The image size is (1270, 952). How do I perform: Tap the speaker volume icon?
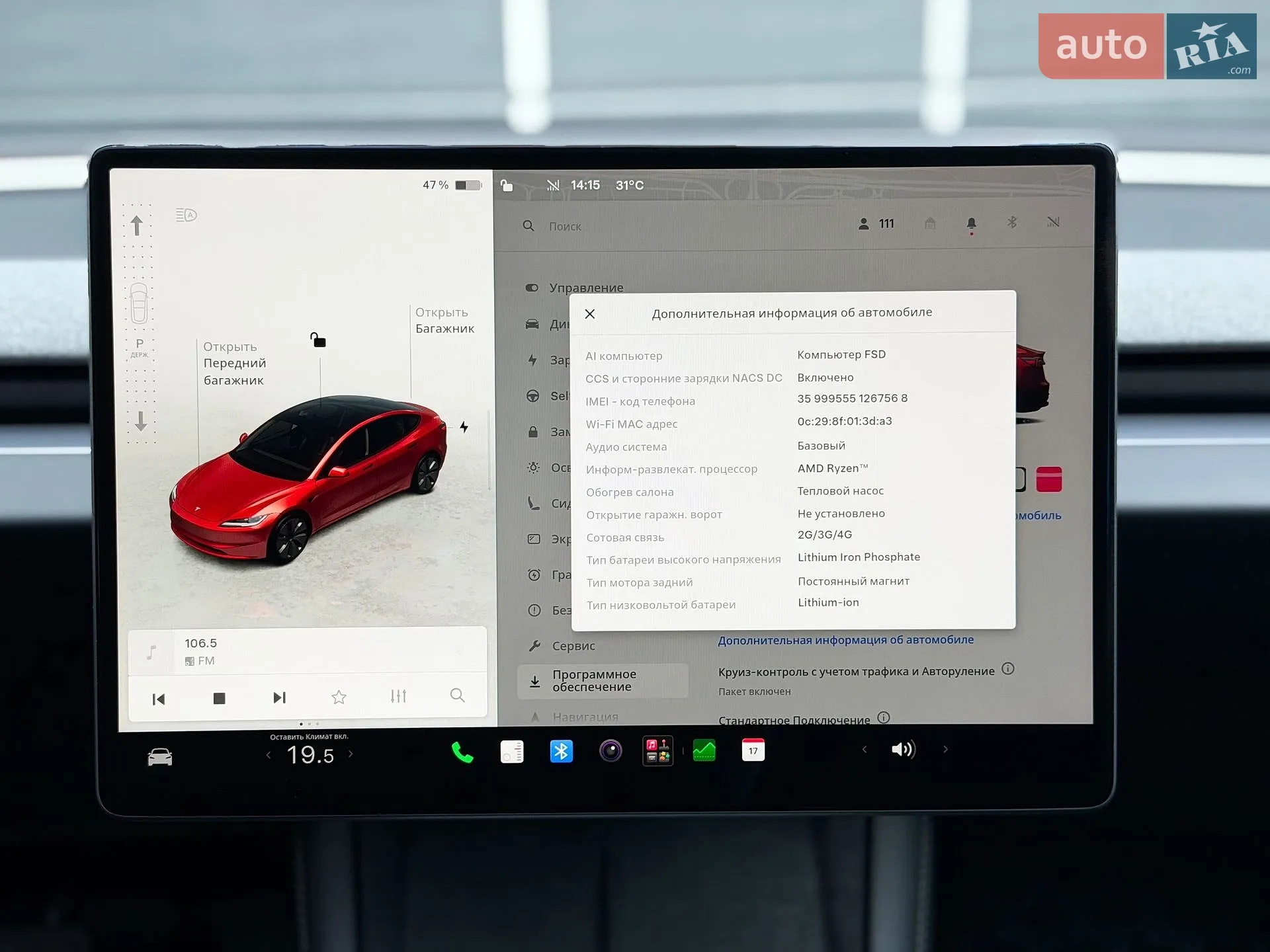click(903, 750)
